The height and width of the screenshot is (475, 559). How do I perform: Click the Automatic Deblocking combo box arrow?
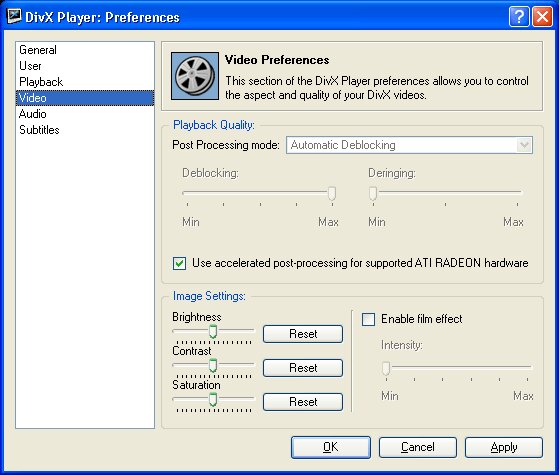[524, 145]
